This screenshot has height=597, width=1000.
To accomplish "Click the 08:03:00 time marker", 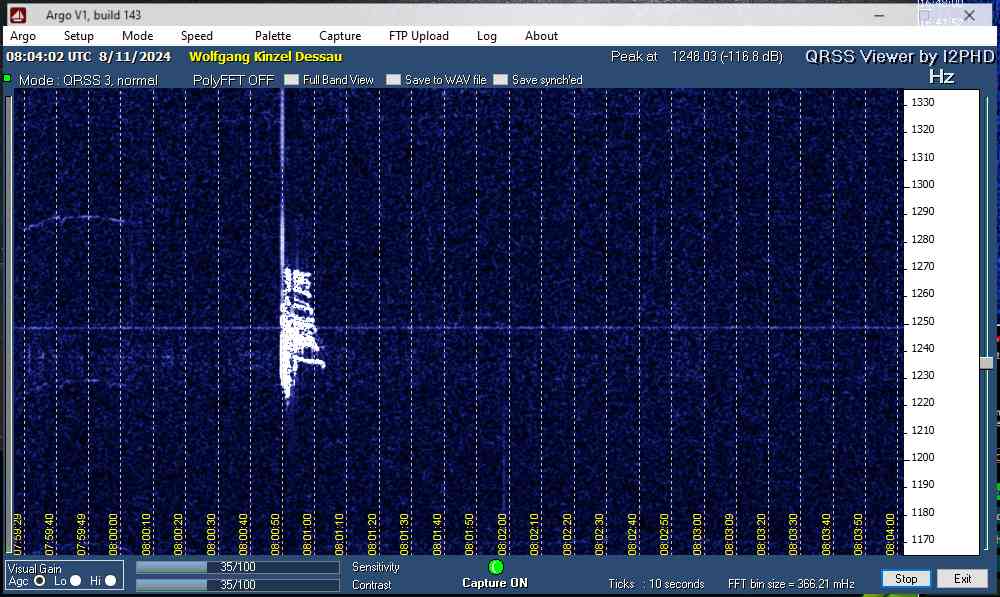I will coord(697,534).
